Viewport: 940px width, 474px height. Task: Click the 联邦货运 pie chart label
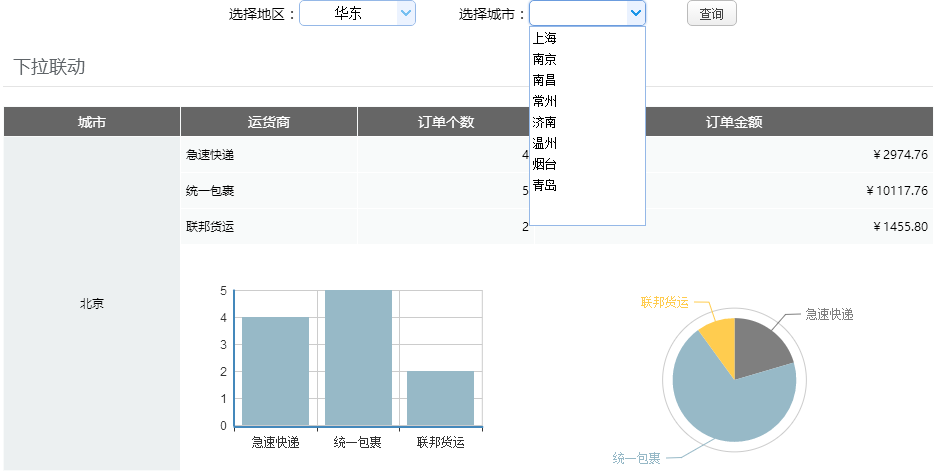[x=664, y=302]
